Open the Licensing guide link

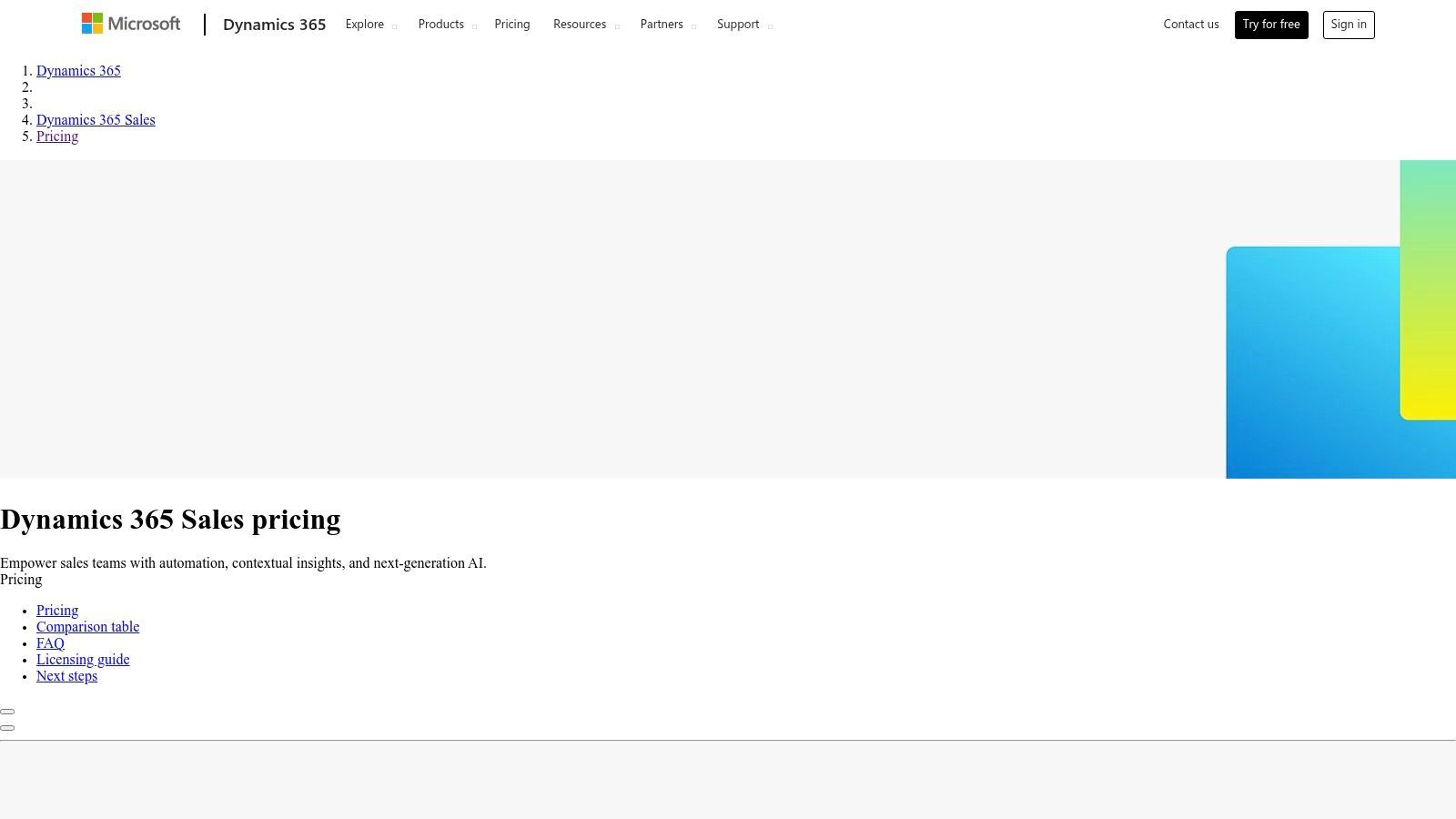click(83, 660)
